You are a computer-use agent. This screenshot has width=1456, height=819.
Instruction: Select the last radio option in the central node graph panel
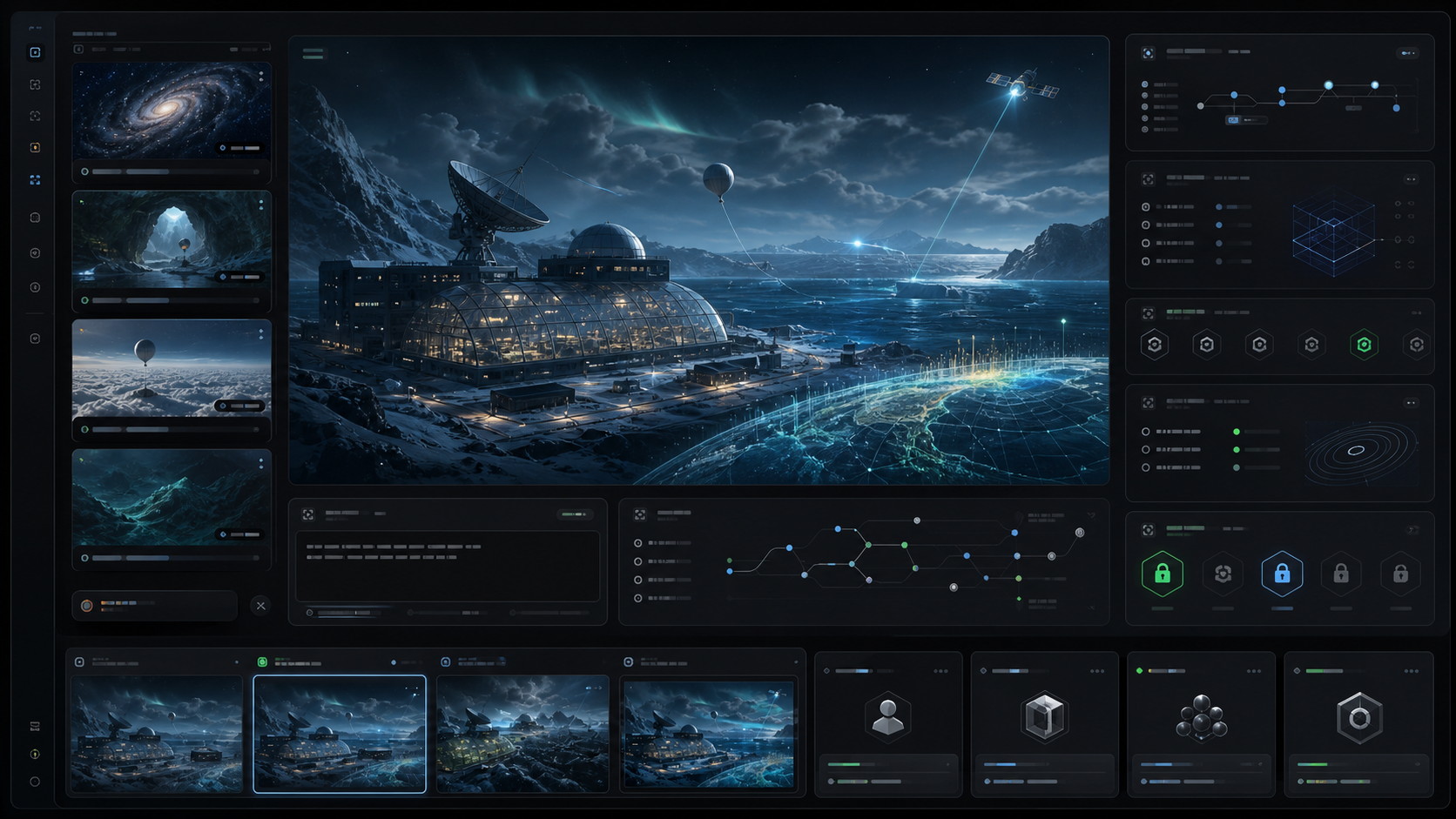pos(638,598)
